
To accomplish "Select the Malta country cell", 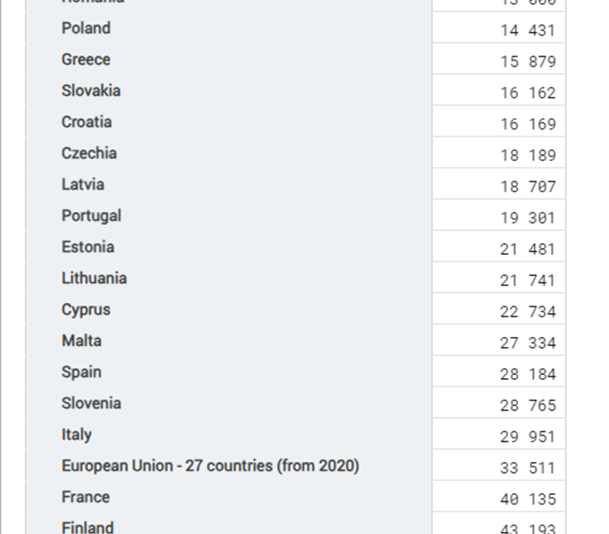I will pos(81,341).
